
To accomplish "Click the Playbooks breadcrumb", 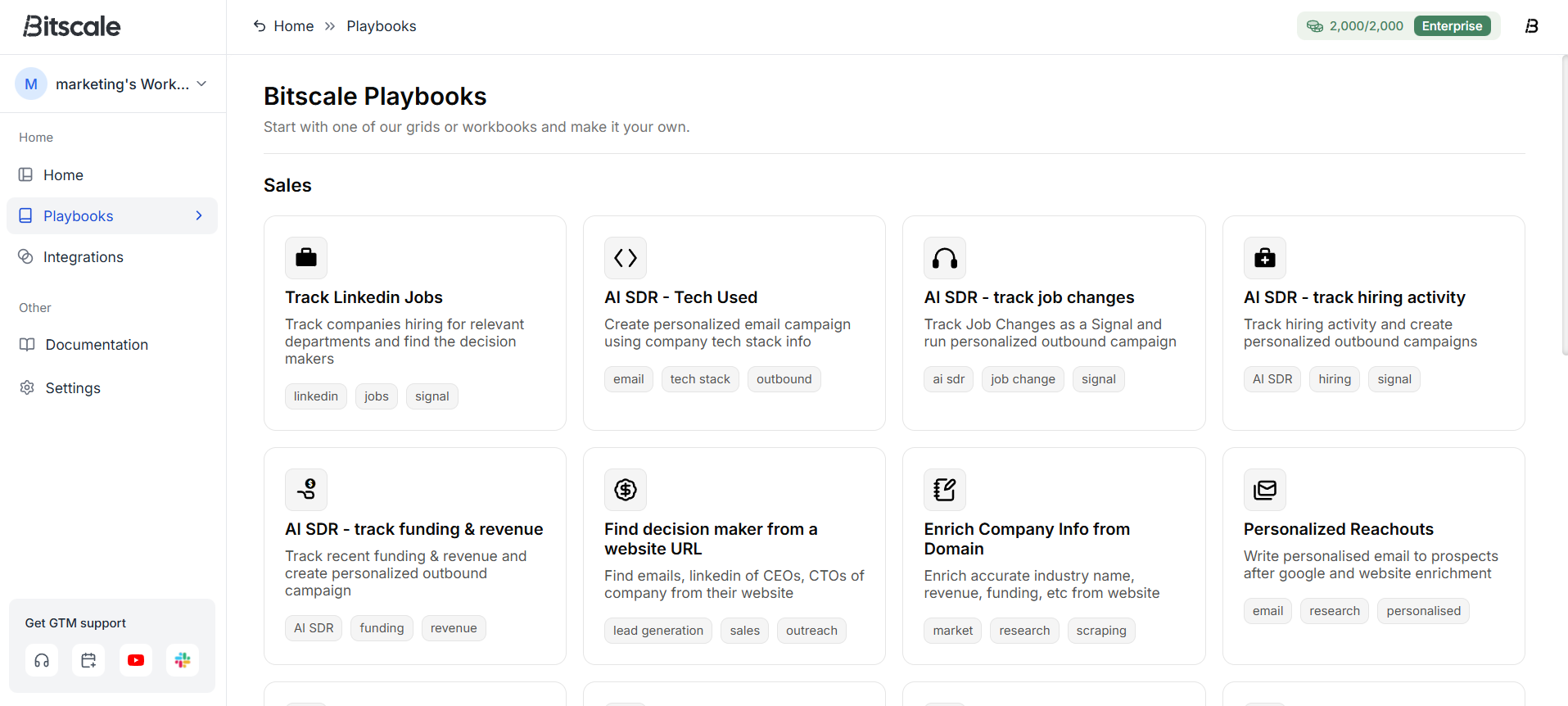I will point(382,26).
